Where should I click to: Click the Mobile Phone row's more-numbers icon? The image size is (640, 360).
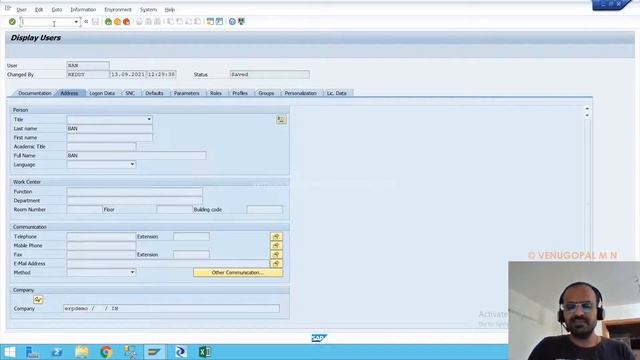pos(276,246)
